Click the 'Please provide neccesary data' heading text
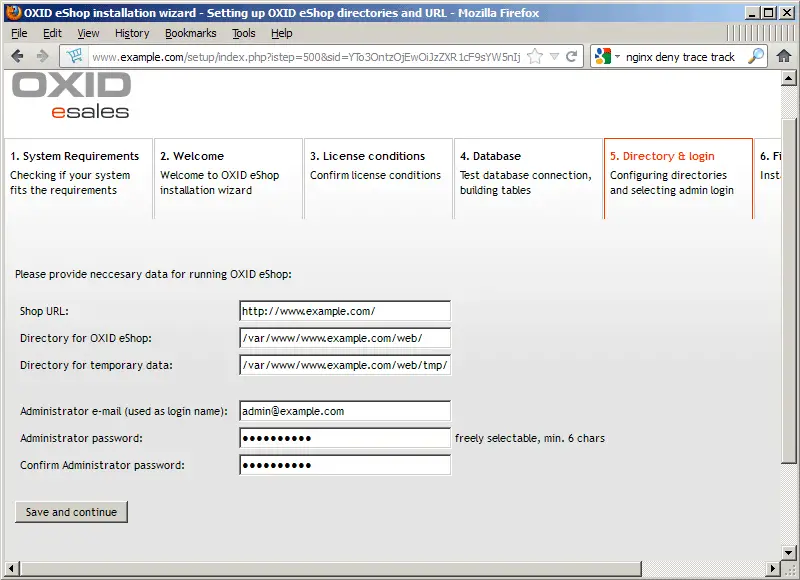The height and width of the screenshot is (580, 800). [x=153, y=274]
